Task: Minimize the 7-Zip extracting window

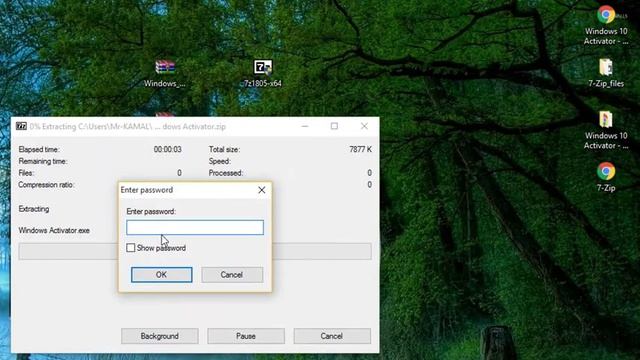Action: [x=305, y=126]
